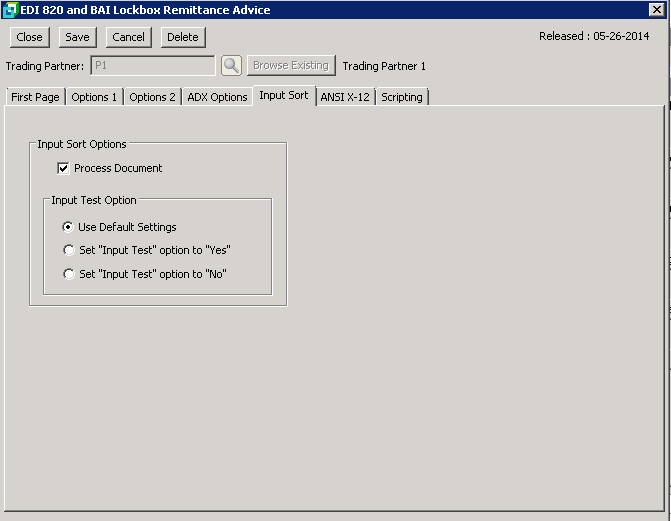Select the Input Sort tab
This screenshot has height=521, width=671.
coord(284,96)
